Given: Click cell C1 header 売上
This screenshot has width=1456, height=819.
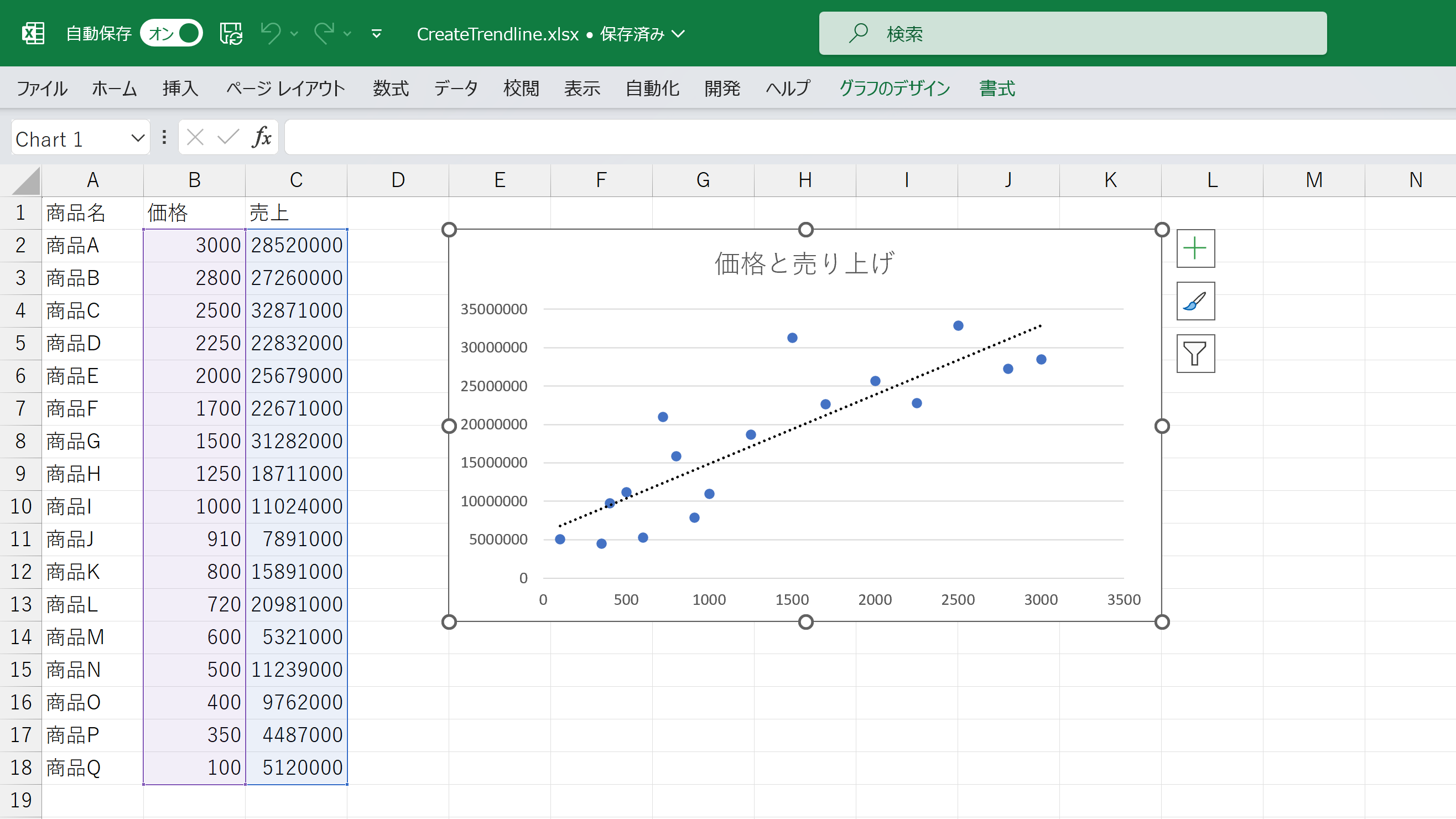Looking at the screenshot, I should [x=296, y=213].
